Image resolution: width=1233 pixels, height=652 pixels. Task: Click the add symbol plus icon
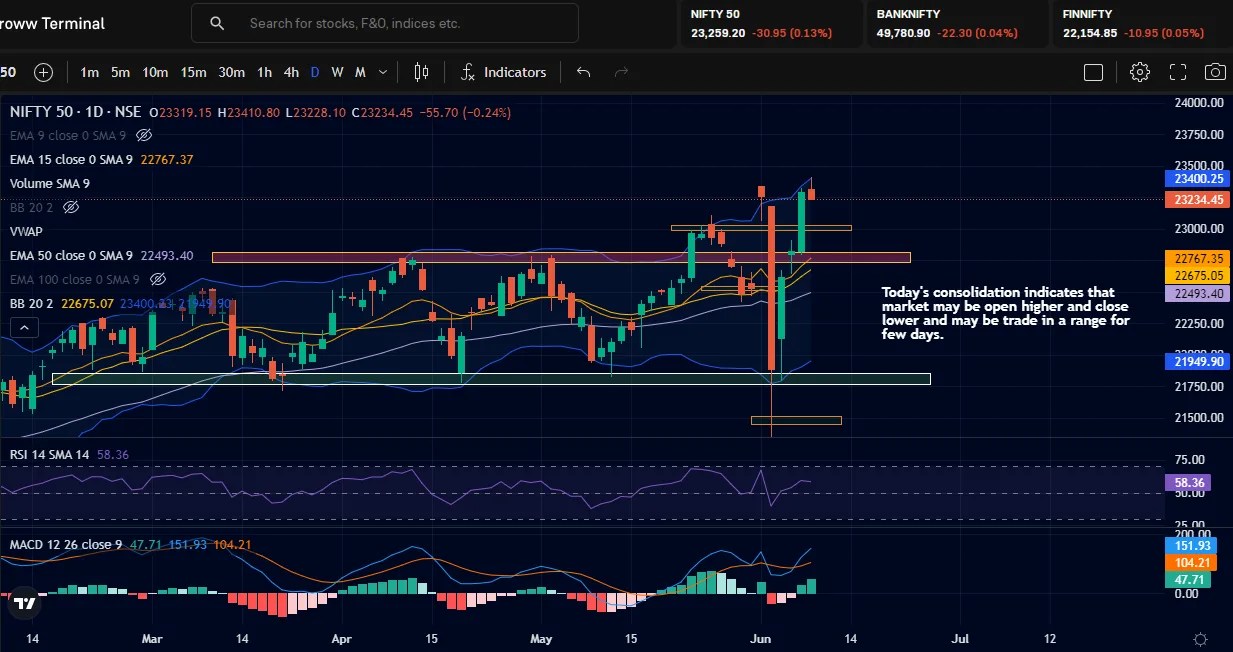click(43, 72)
